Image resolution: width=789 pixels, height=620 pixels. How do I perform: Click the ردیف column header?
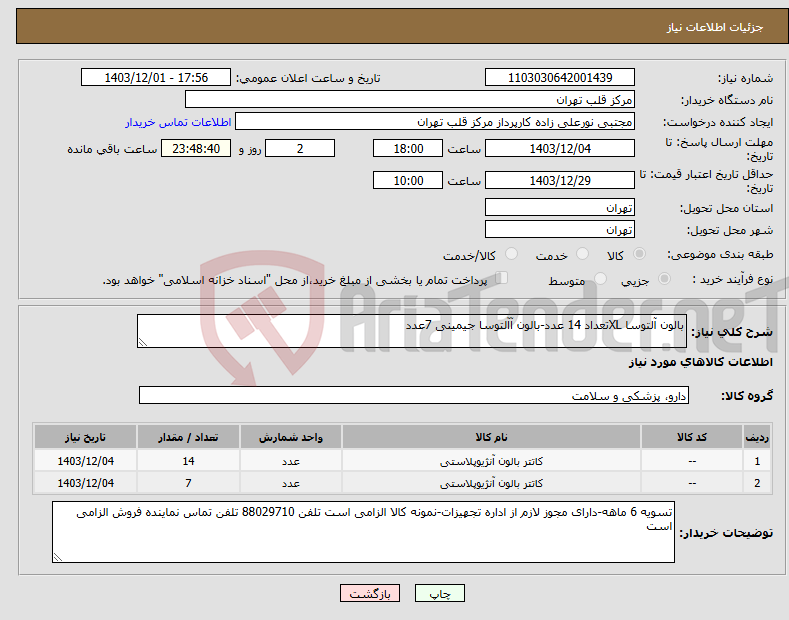(x=757, y=437)
